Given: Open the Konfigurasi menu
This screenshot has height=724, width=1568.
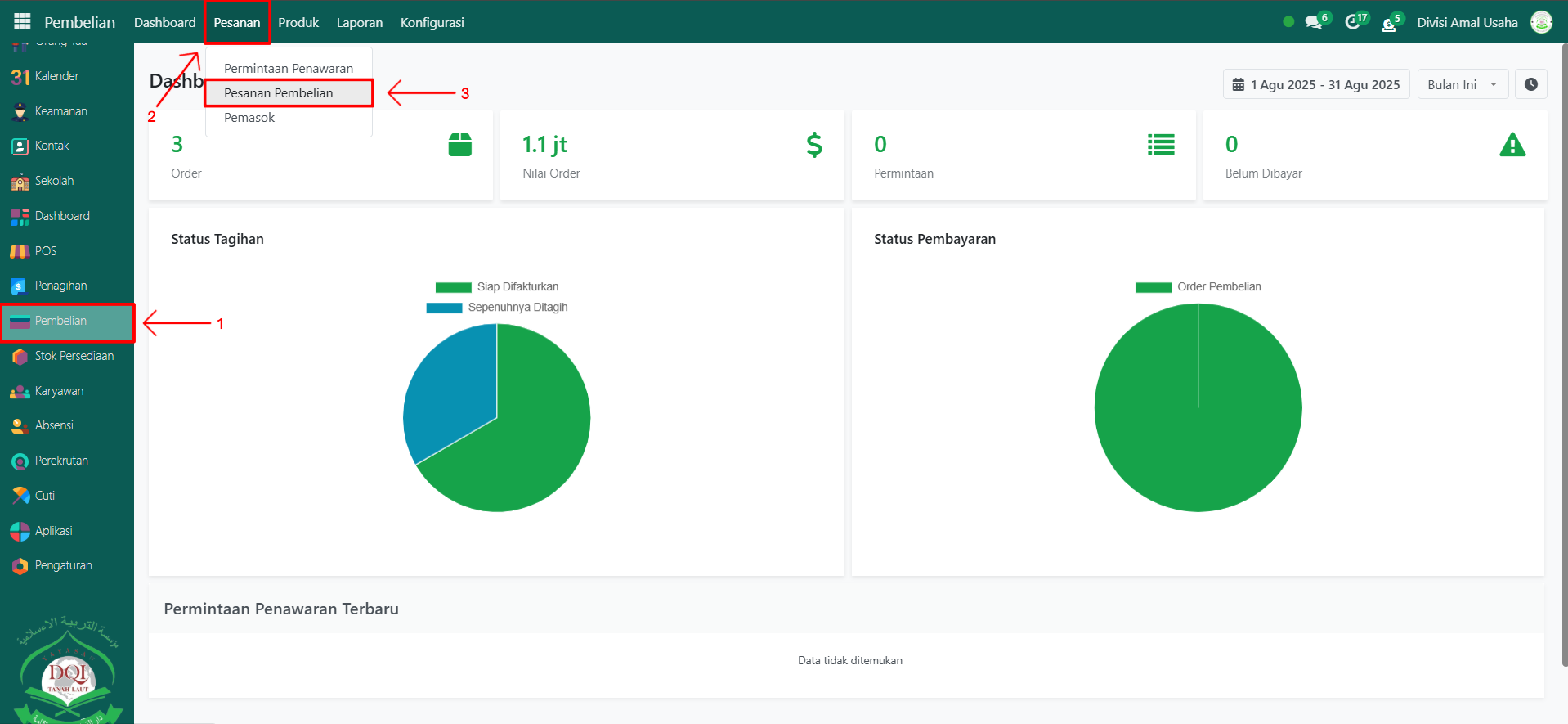Looking at the screenshot, I should 432,22.
